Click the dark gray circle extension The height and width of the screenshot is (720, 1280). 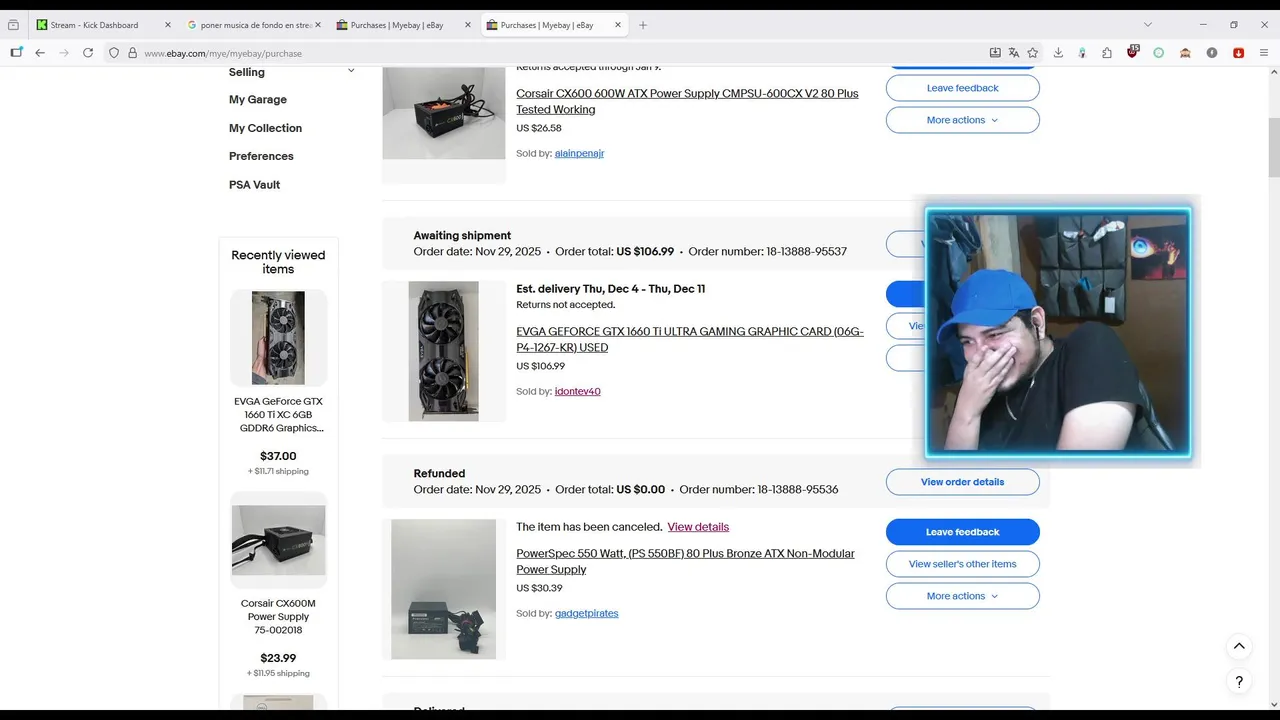1212,53
